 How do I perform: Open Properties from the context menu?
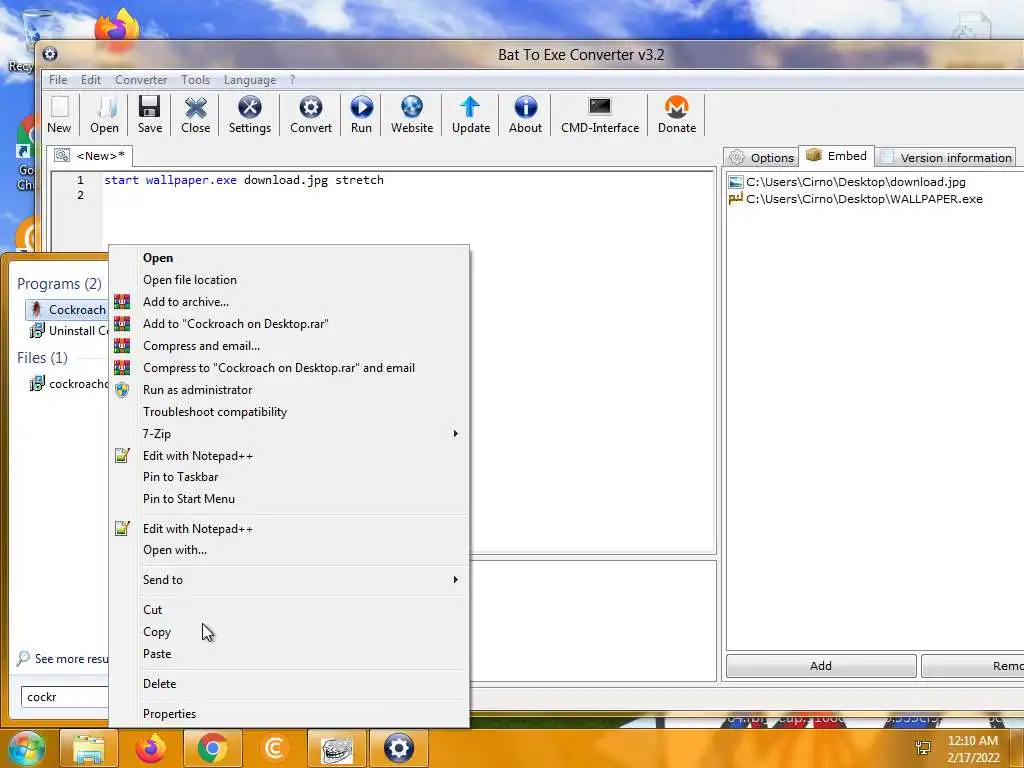point(289,714)
